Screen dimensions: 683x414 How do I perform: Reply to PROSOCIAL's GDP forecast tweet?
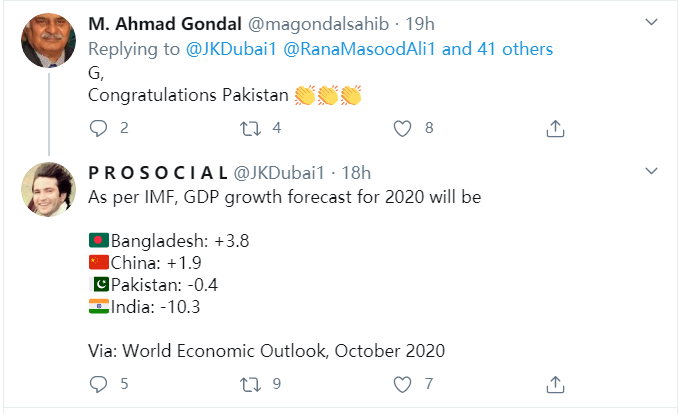tap(98, 383)
